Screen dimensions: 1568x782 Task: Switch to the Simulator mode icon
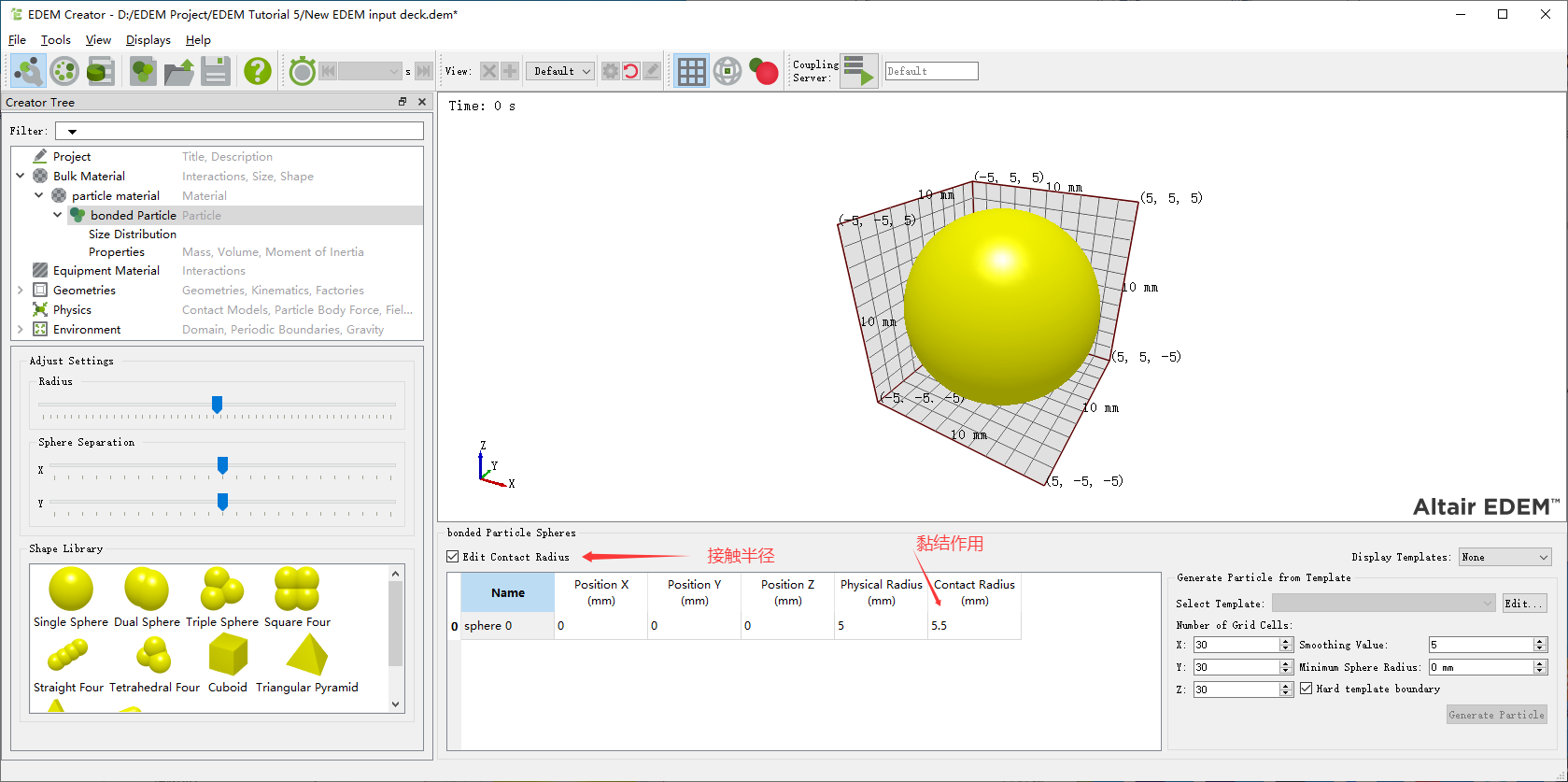click(x=64, y=71)
